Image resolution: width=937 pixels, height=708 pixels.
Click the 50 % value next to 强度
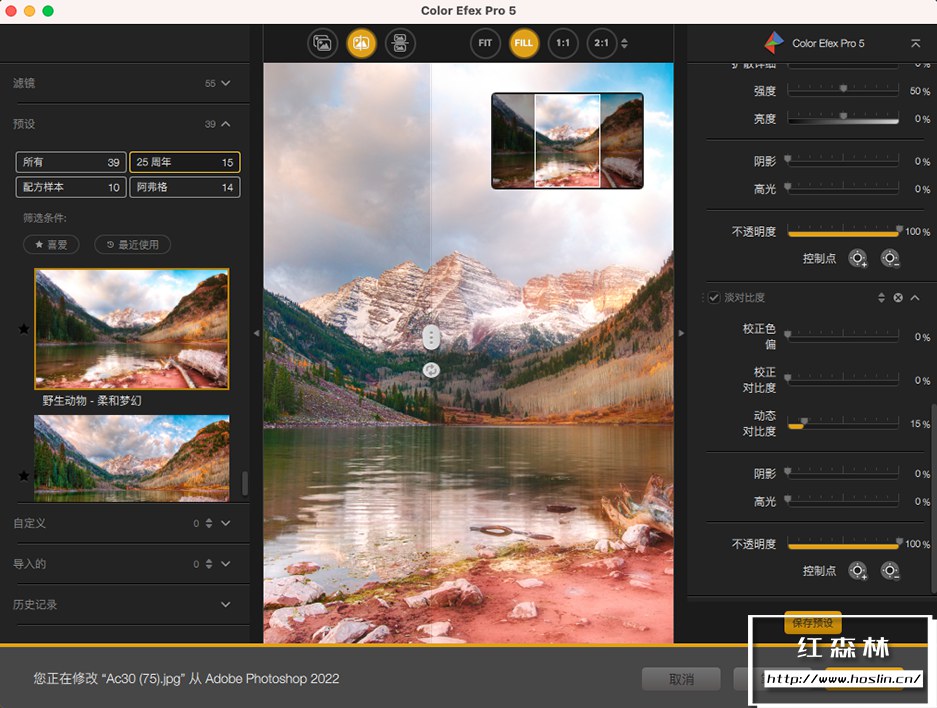point(920,91)
